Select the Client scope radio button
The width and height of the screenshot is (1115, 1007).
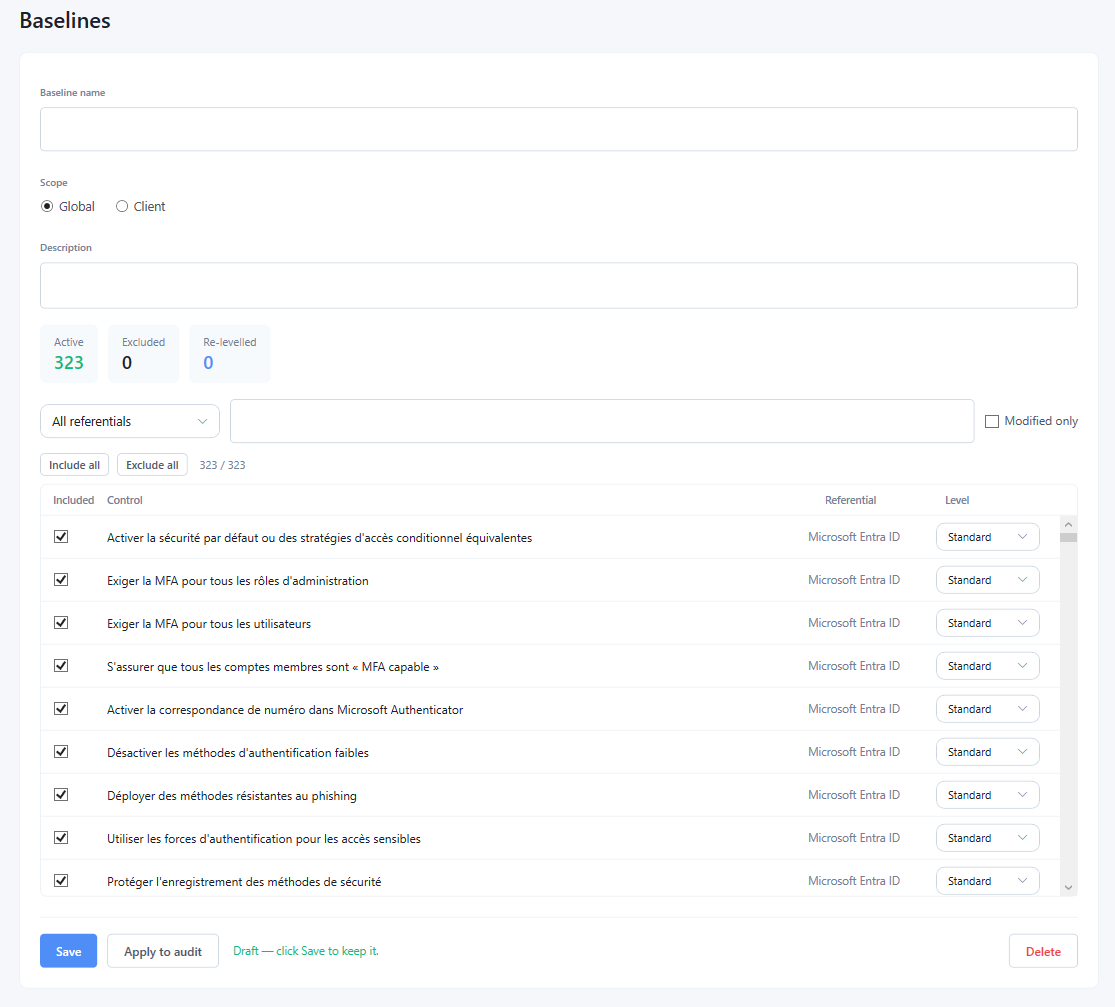(122, 206)
